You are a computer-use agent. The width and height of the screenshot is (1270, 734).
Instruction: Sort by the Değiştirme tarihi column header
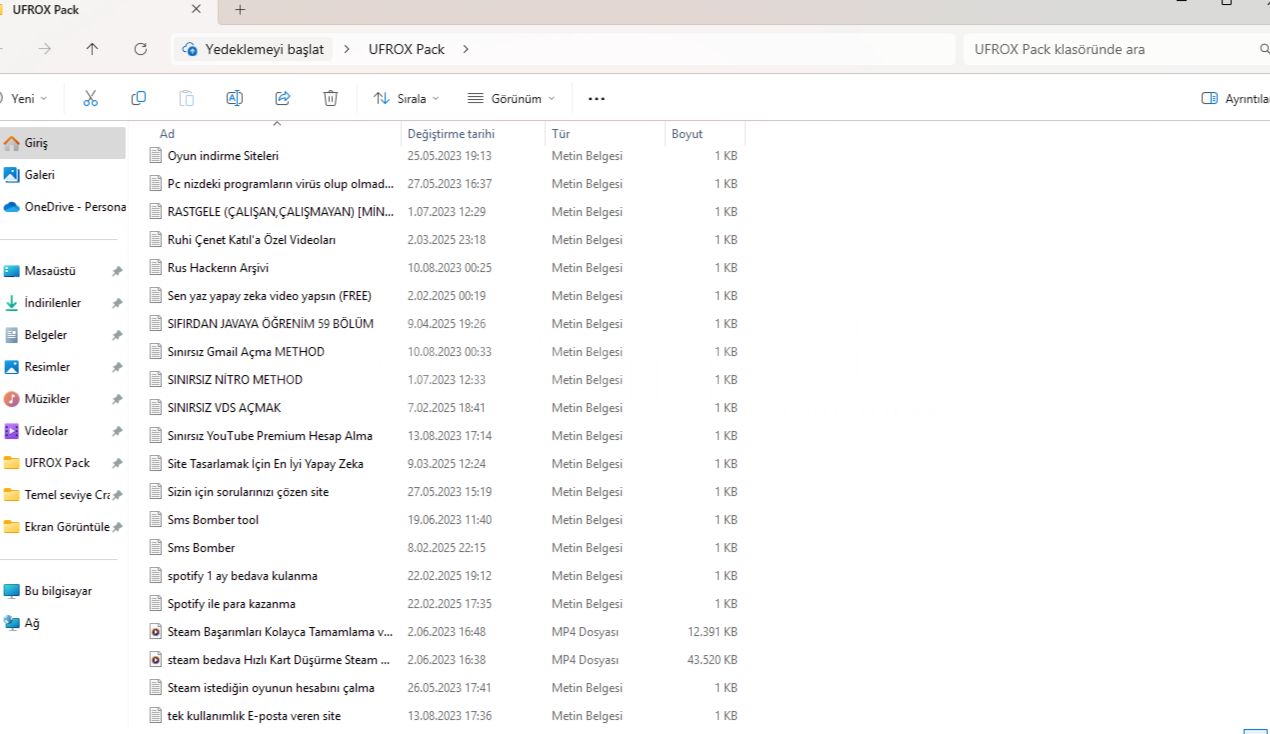[x=450, y=134]
